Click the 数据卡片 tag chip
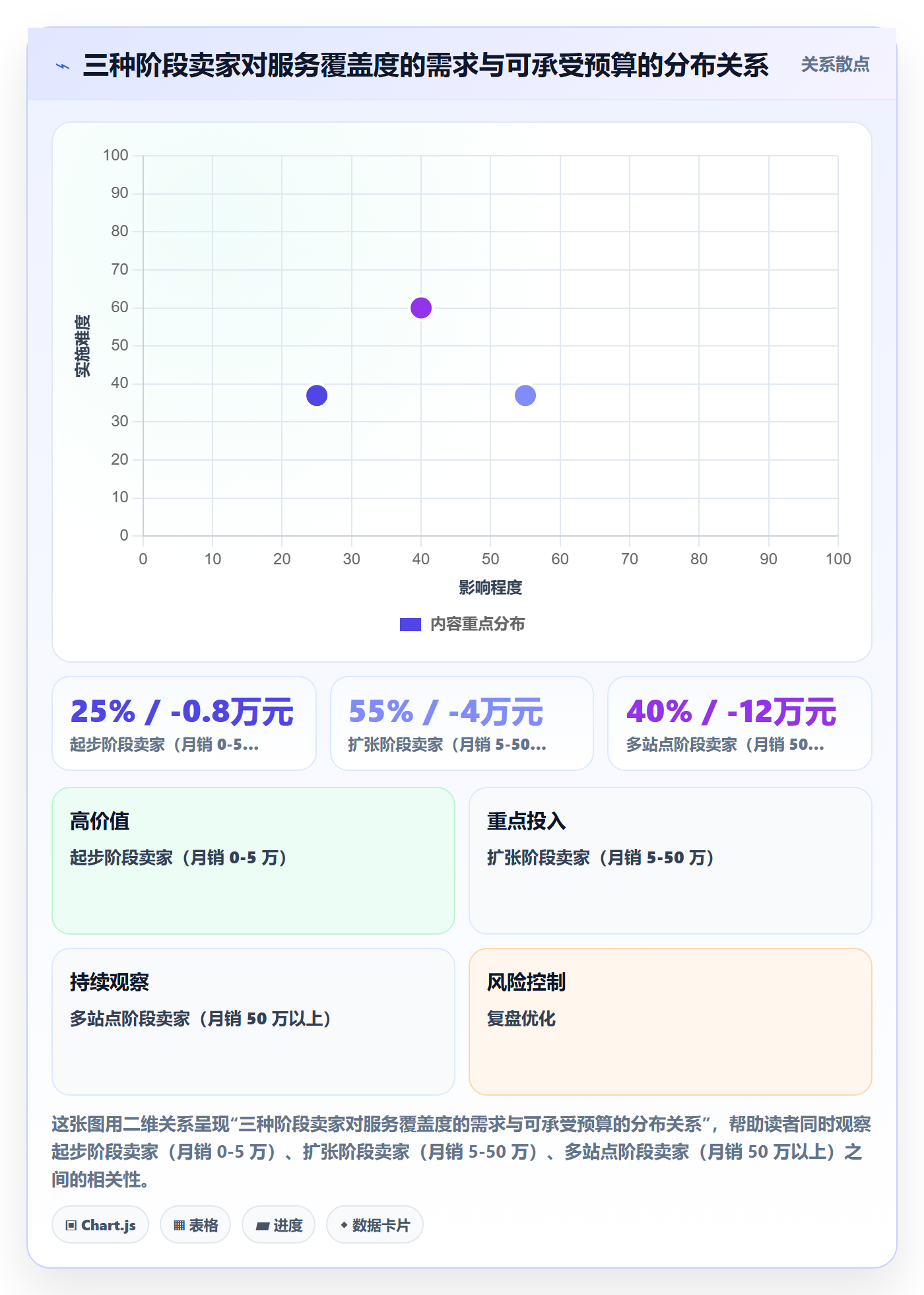 [x=375, y=1225]
